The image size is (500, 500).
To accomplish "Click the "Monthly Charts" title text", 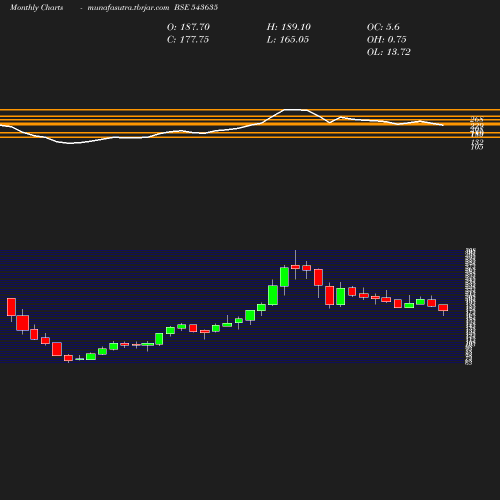I will pyautogui.click(x=36, y=7).
